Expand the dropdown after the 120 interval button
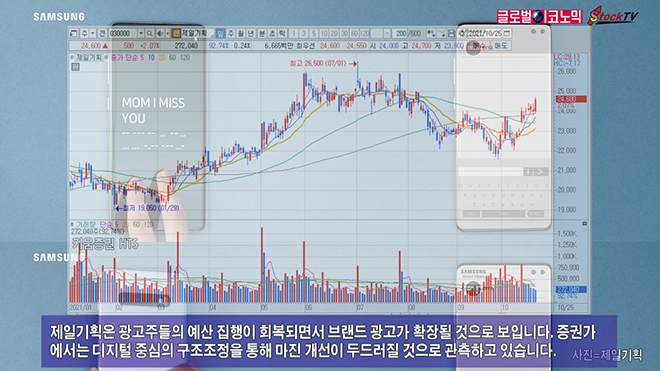 (387, 33)
